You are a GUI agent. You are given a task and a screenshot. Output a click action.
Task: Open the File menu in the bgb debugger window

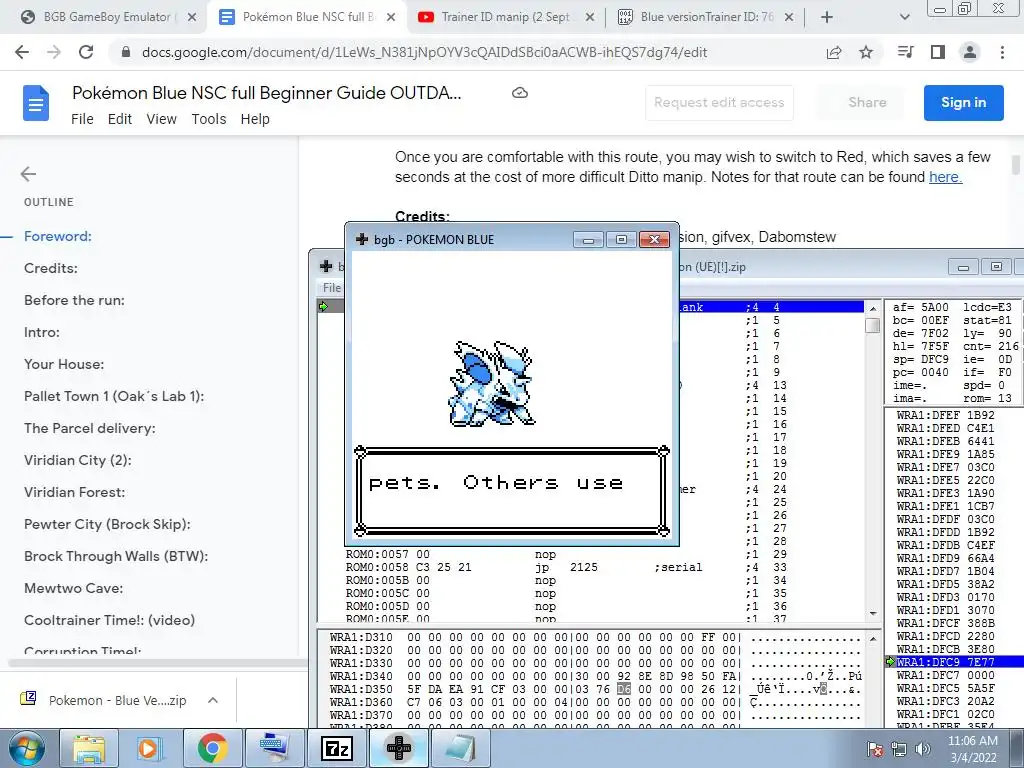pos(331,287)
